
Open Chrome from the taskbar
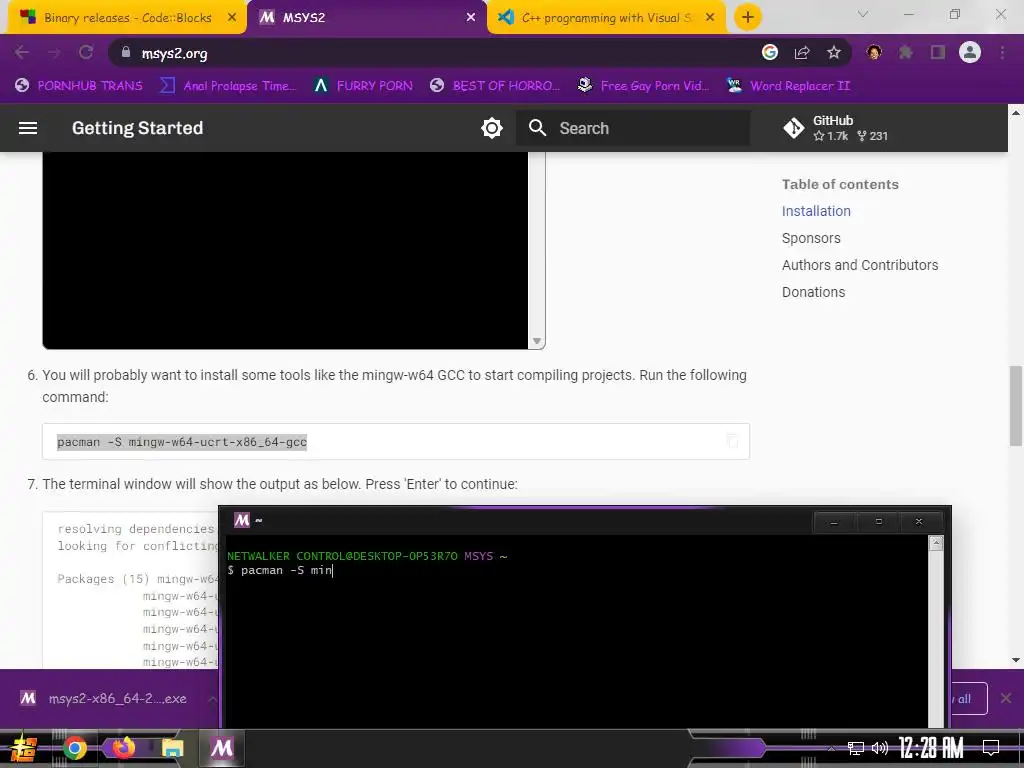[74, 748]
